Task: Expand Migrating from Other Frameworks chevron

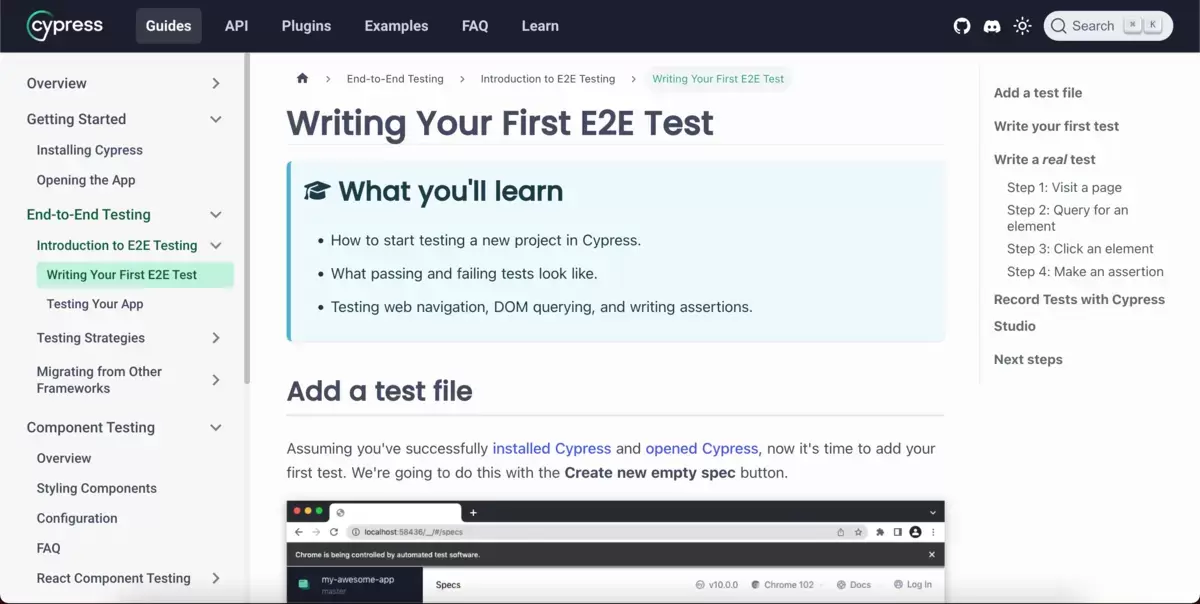Action: [x=215, y=380]
